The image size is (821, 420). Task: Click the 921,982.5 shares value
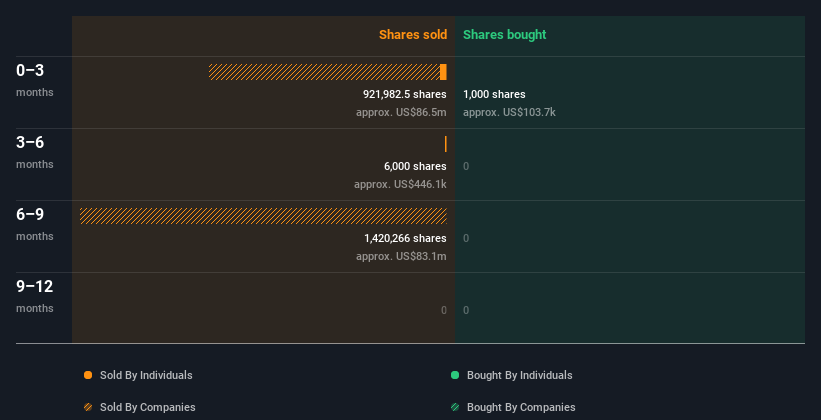tap(405, 94)
